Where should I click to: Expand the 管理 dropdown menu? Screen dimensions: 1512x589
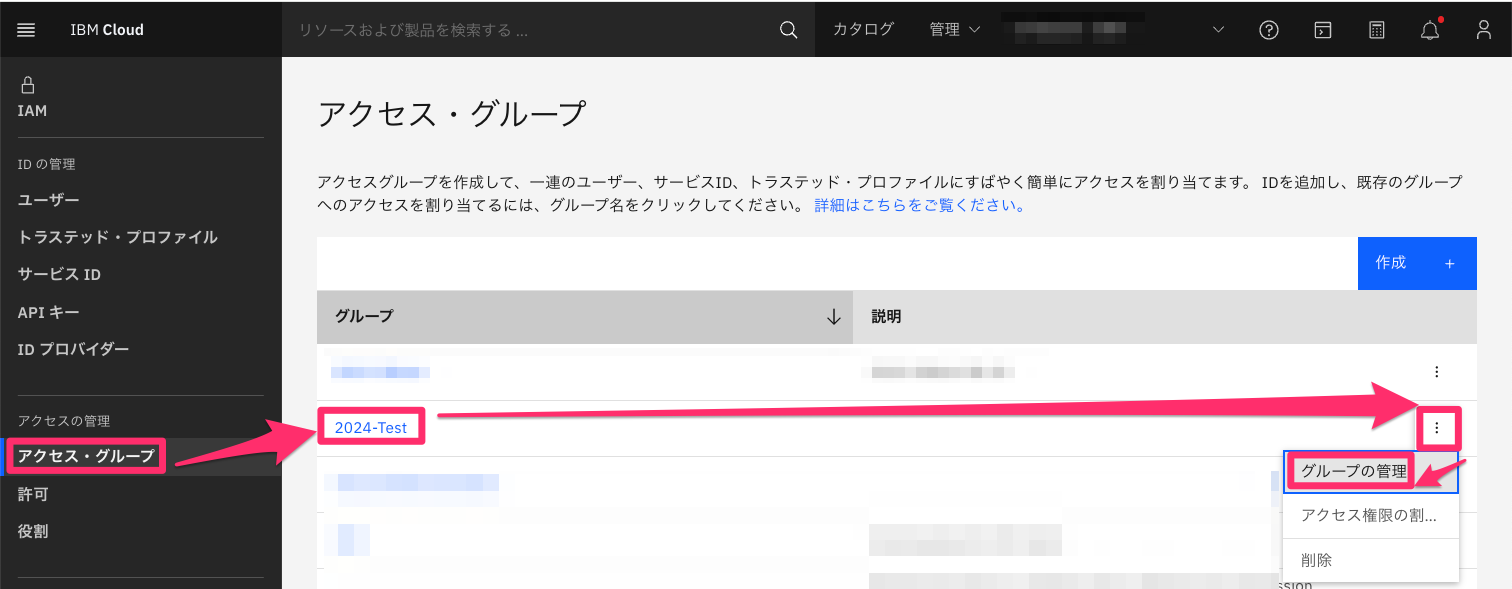(x=955, y=30)
